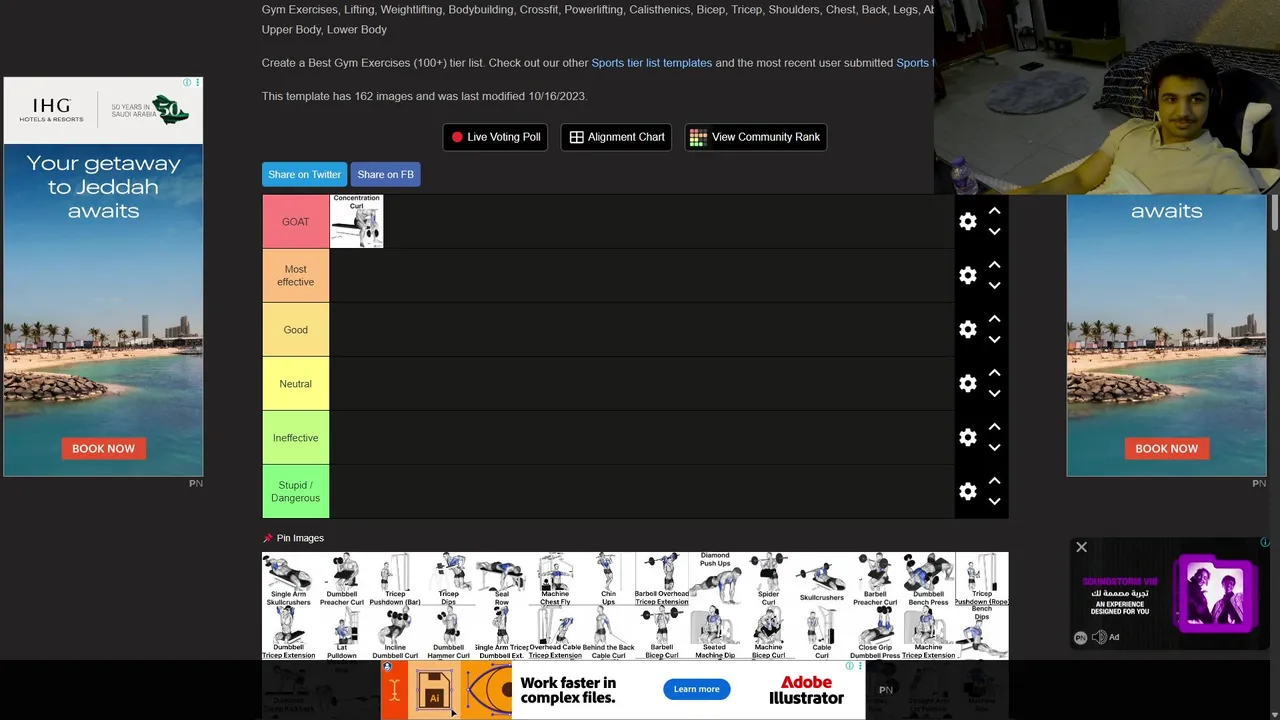The height and width of the screenshot is (720, 1280).
Task: Open settings gear for GOAT row
Action: [967, 222]
